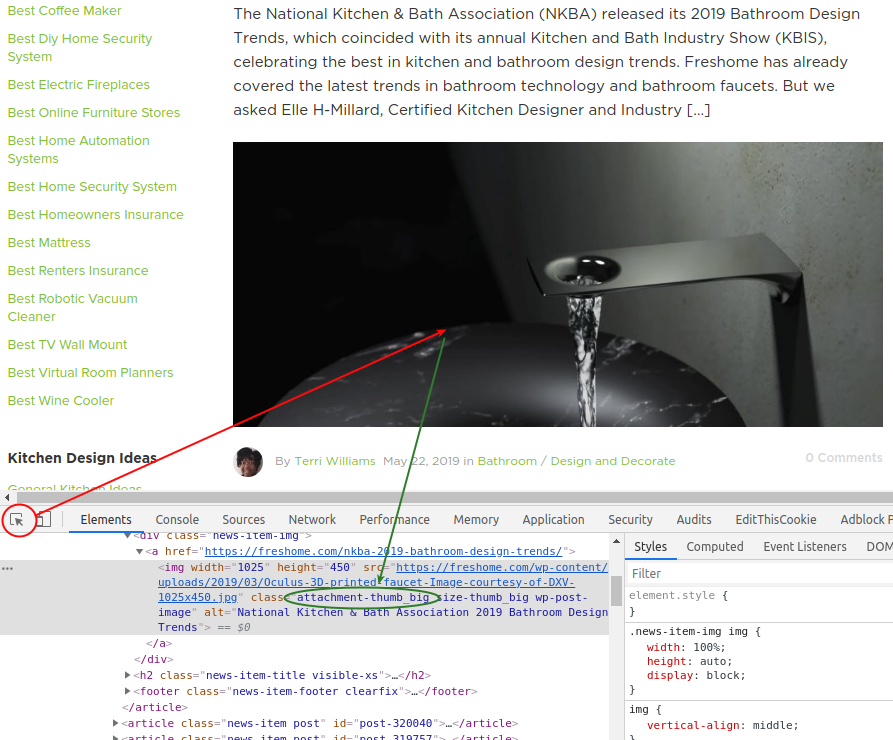Activate the inspect element picker icon
The height and width of the screenshot is (740, 893).
coord(17,519)
